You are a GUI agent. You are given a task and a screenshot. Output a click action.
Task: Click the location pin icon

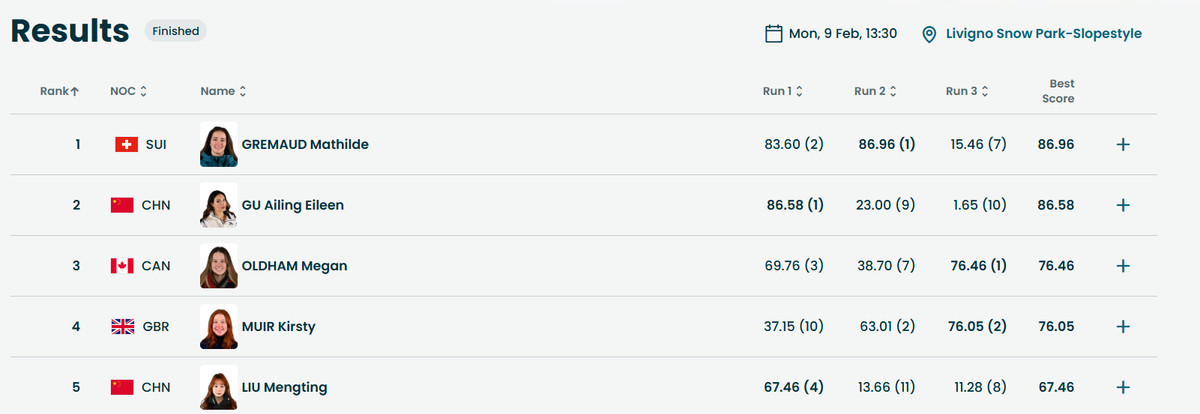point(929,34)
